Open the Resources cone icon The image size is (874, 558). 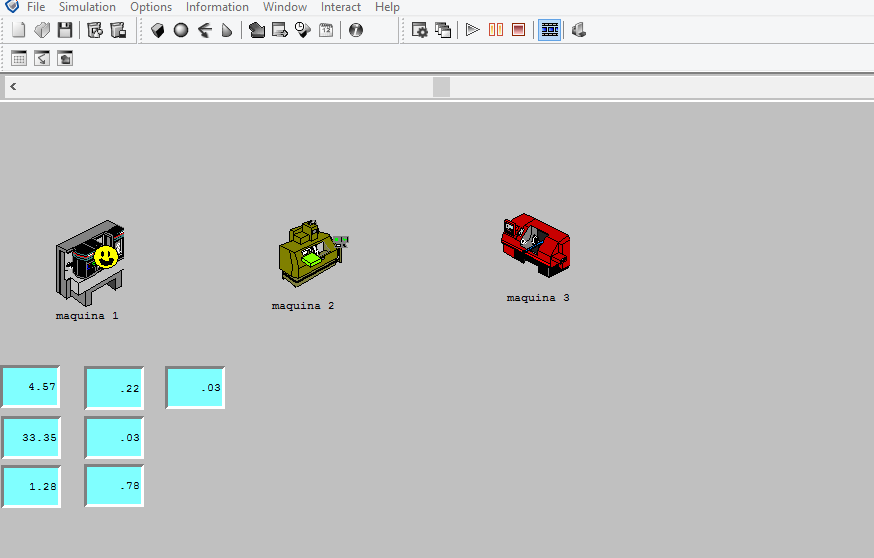[x=226, y=30]
